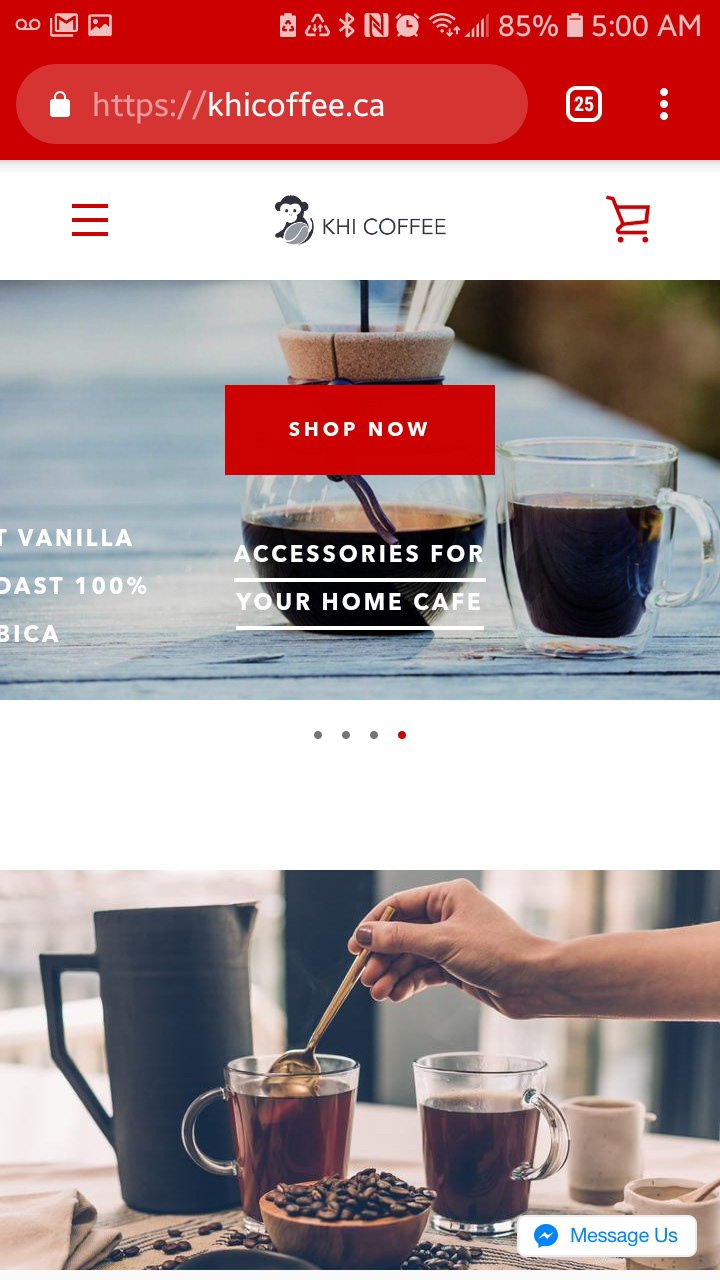Open the shopping cart
720x1280 pixels.
tap(628, 219)
